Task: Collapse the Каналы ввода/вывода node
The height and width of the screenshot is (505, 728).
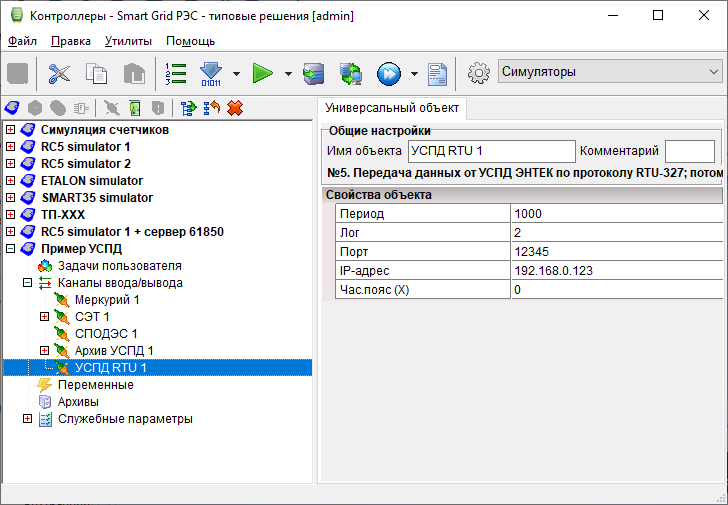Action: 27,283
